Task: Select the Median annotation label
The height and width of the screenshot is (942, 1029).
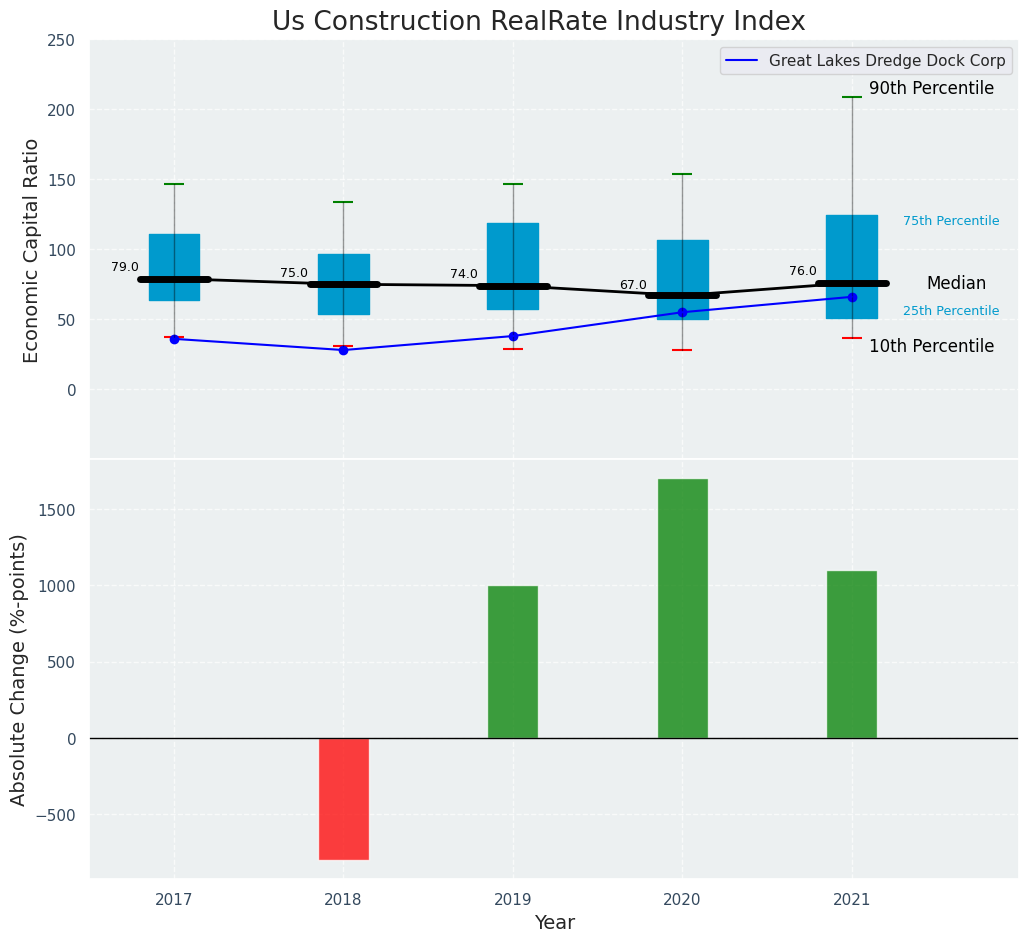Action: [955, 284]
